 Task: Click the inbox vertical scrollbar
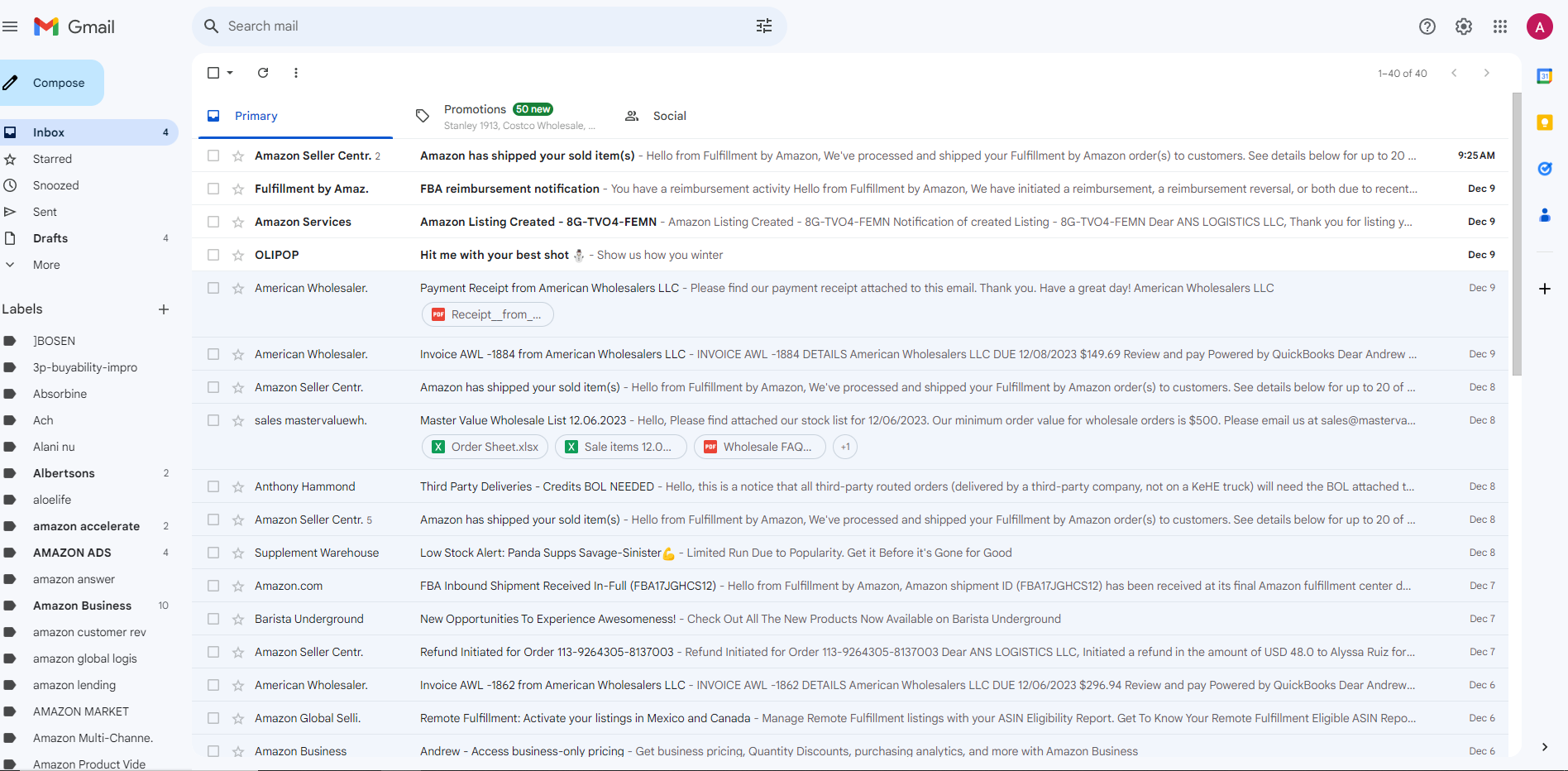(1517, 234)
